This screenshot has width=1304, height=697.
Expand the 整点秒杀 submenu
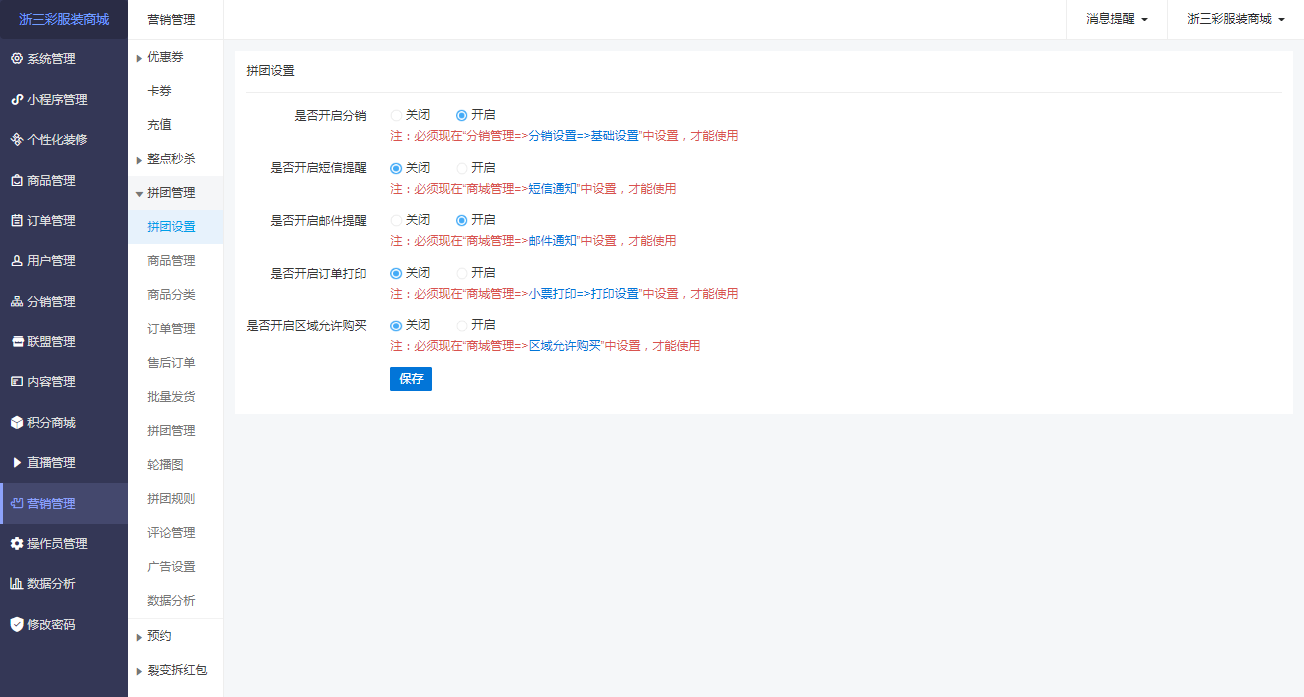(175, 159)
